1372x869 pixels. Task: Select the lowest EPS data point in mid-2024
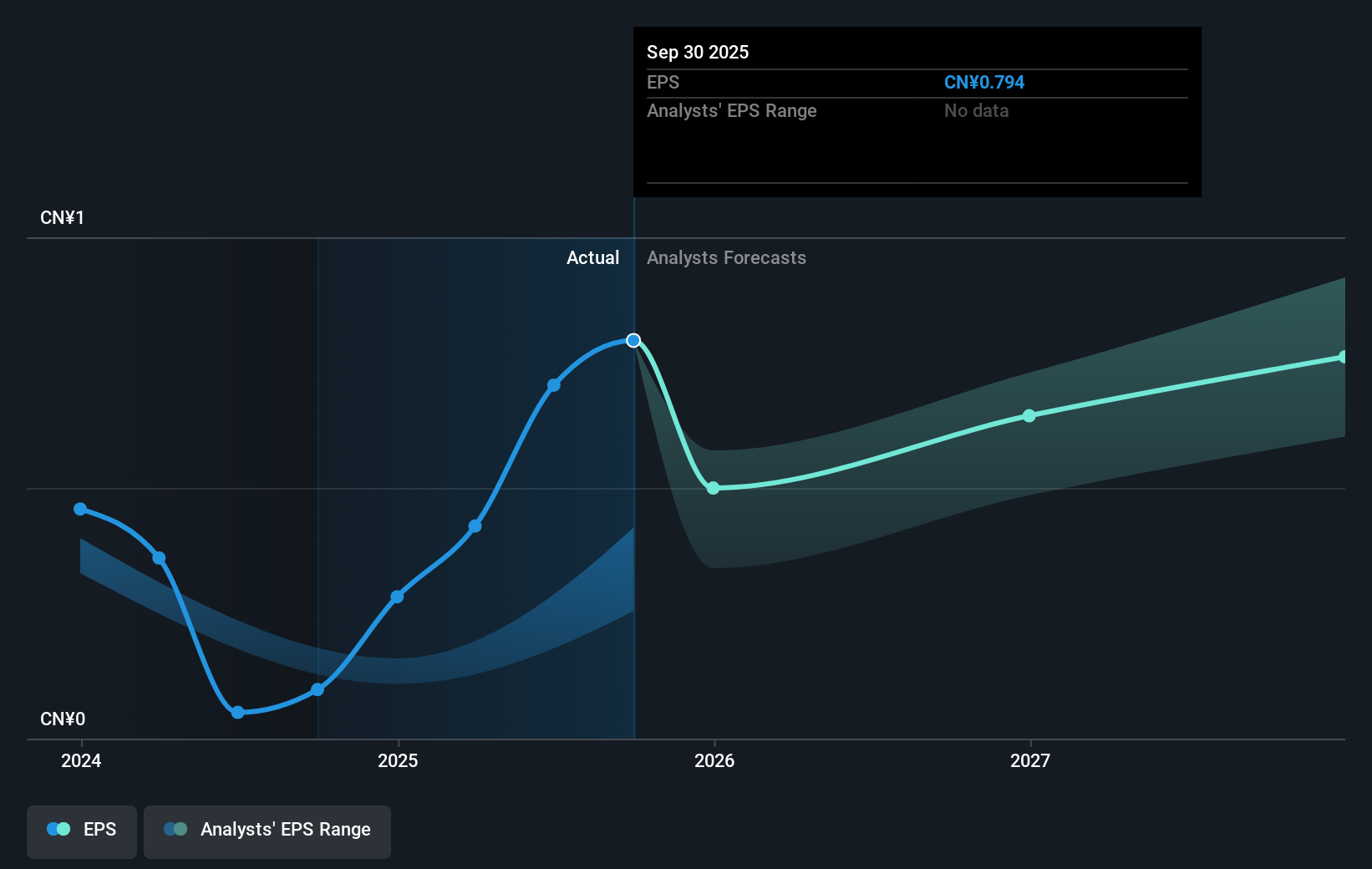[x=238, y=712]
